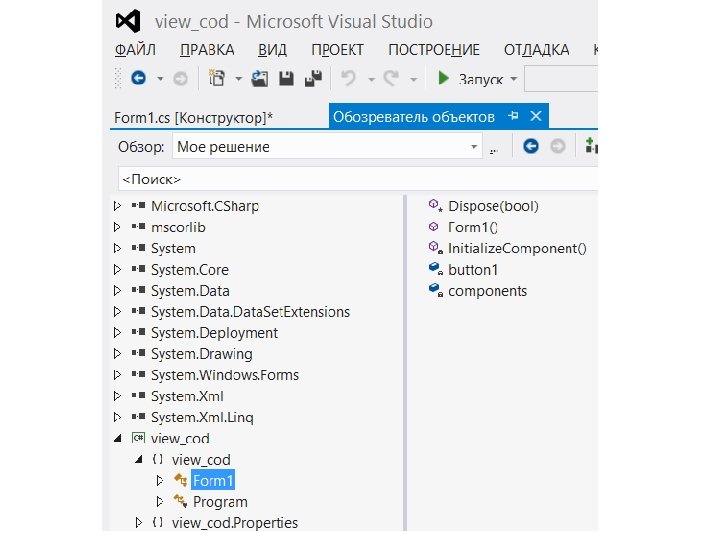Screen dimensions: 720x540
Task: Click the Object Browser forward arrow
Action: coord(558,146)
